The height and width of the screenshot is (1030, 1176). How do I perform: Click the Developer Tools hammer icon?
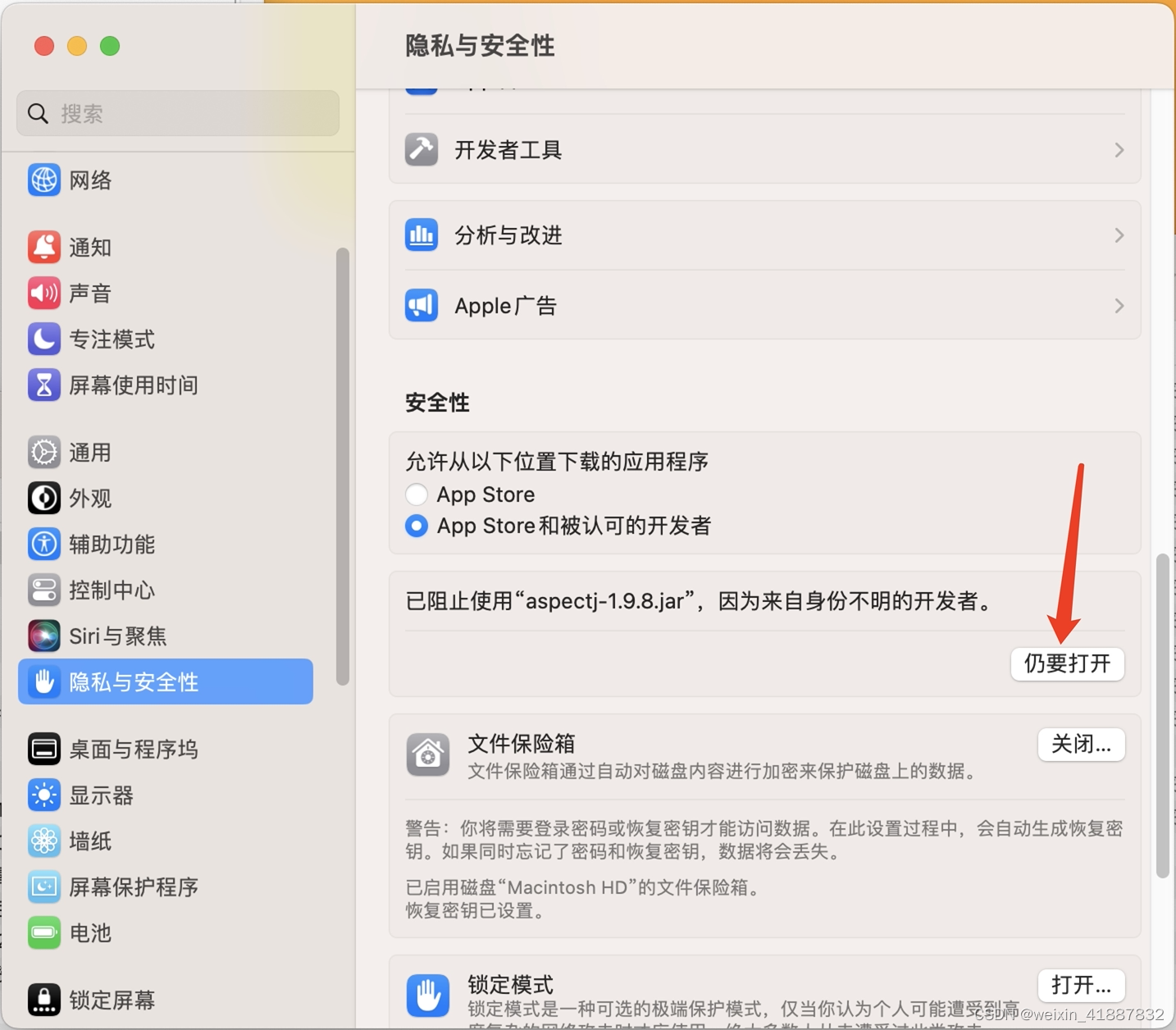[422, 149]
